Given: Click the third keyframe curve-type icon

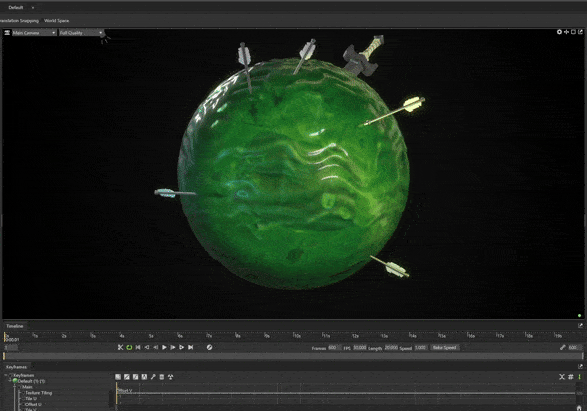Looking at the screenshot, I should [x=136, y=377].
